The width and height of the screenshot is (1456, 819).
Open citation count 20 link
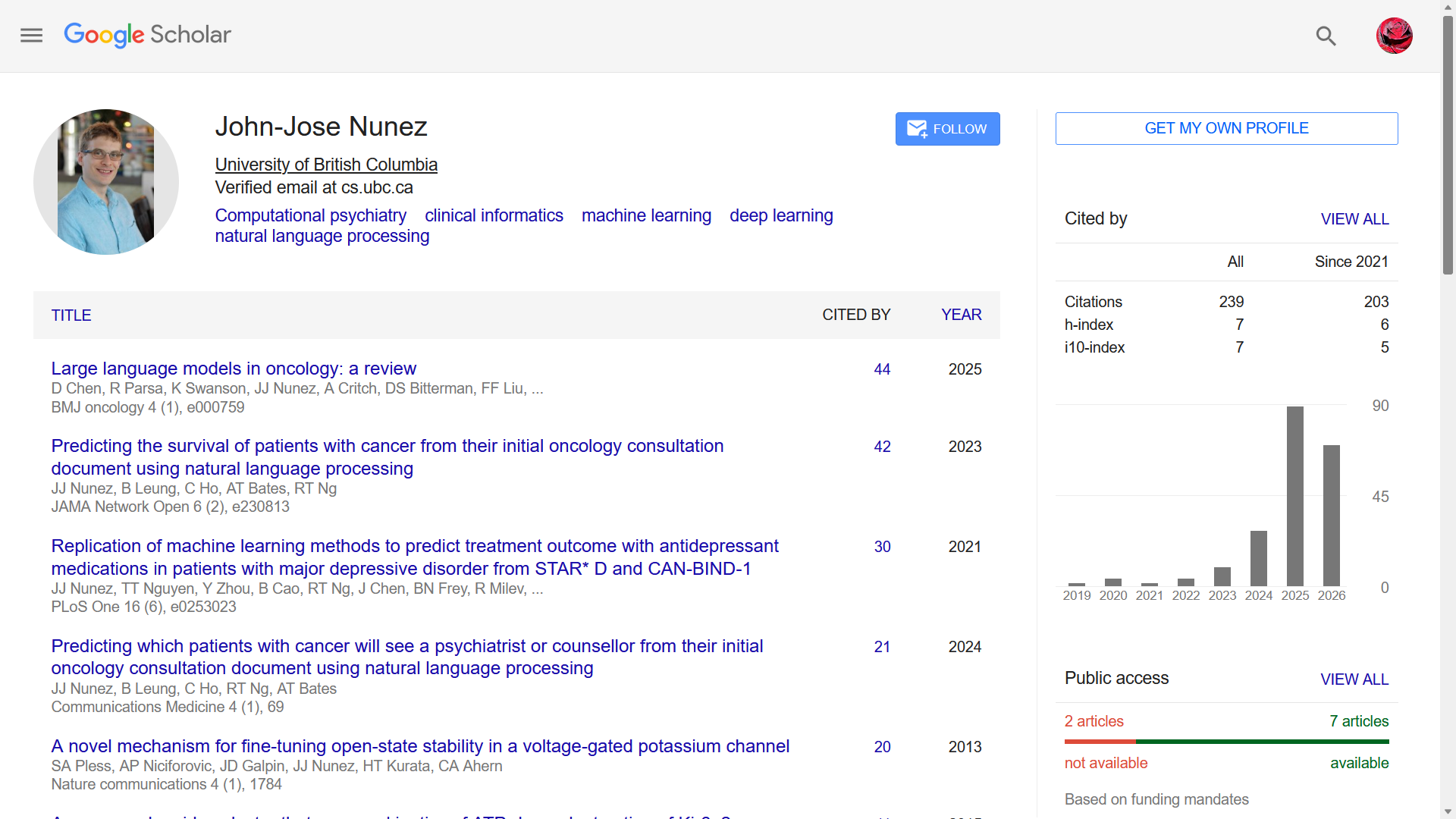(882, 747)
